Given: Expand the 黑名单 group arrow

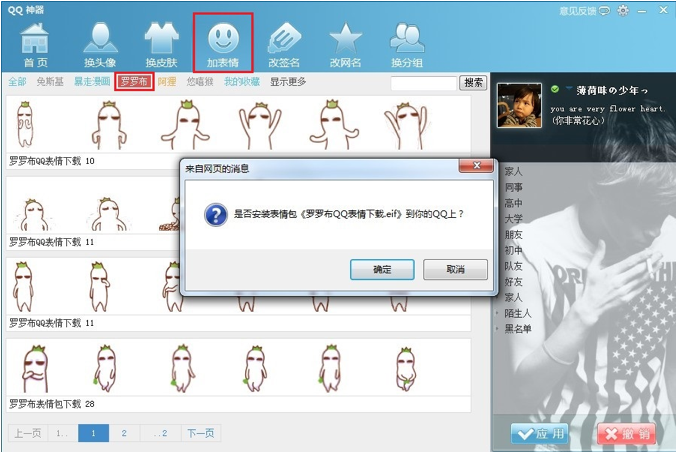Looking at the screenshot, I should click(497, 329).
